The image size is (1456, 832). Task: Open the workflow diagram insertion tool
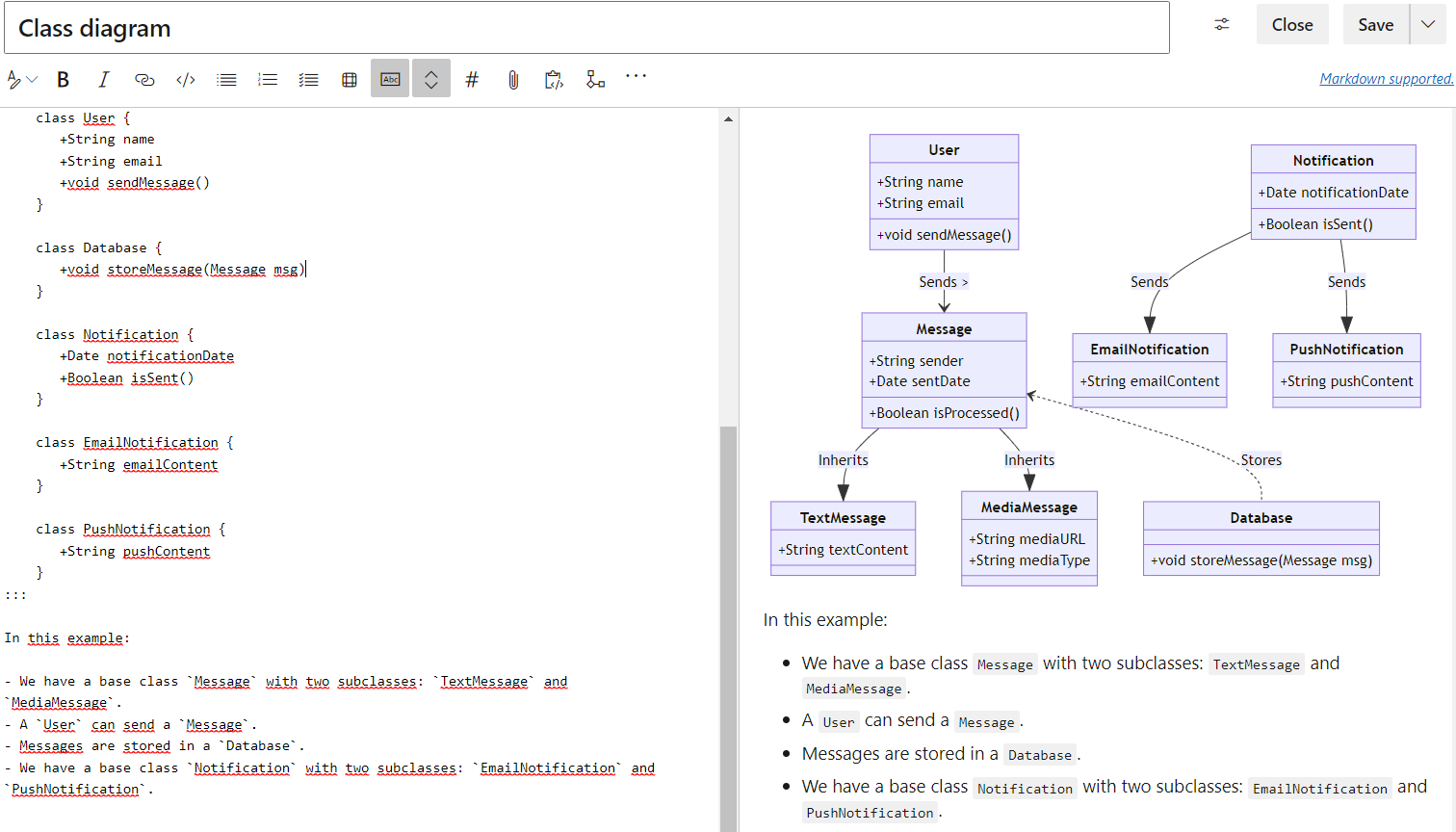click(x=595, y=78)
